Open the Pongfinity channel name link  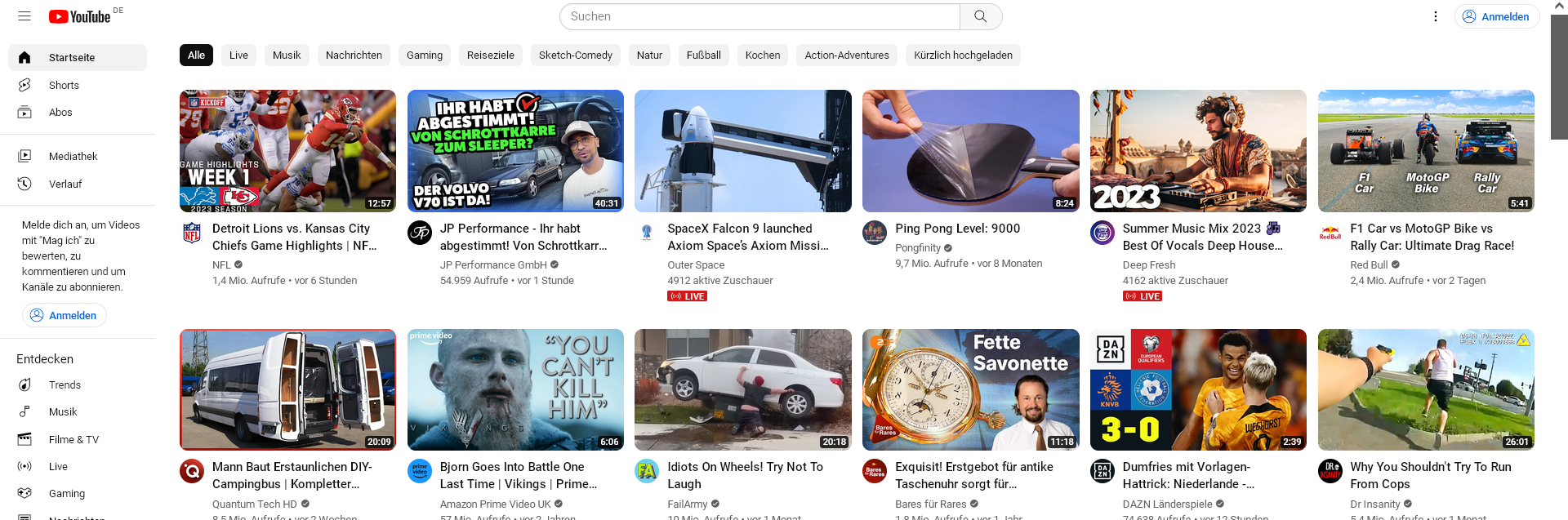(918, 247)
